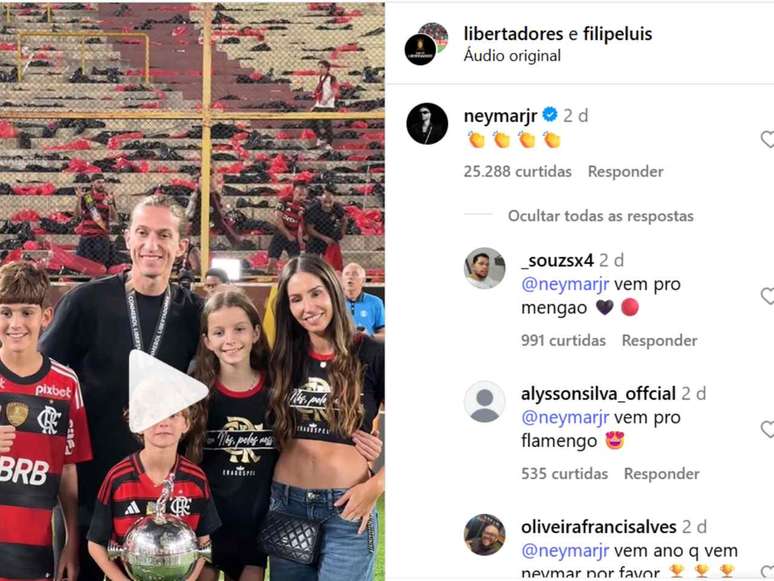Viewport: 774px width, 581px height.
Task: Open neymarjr's profile picture
Action: (427, 123)
